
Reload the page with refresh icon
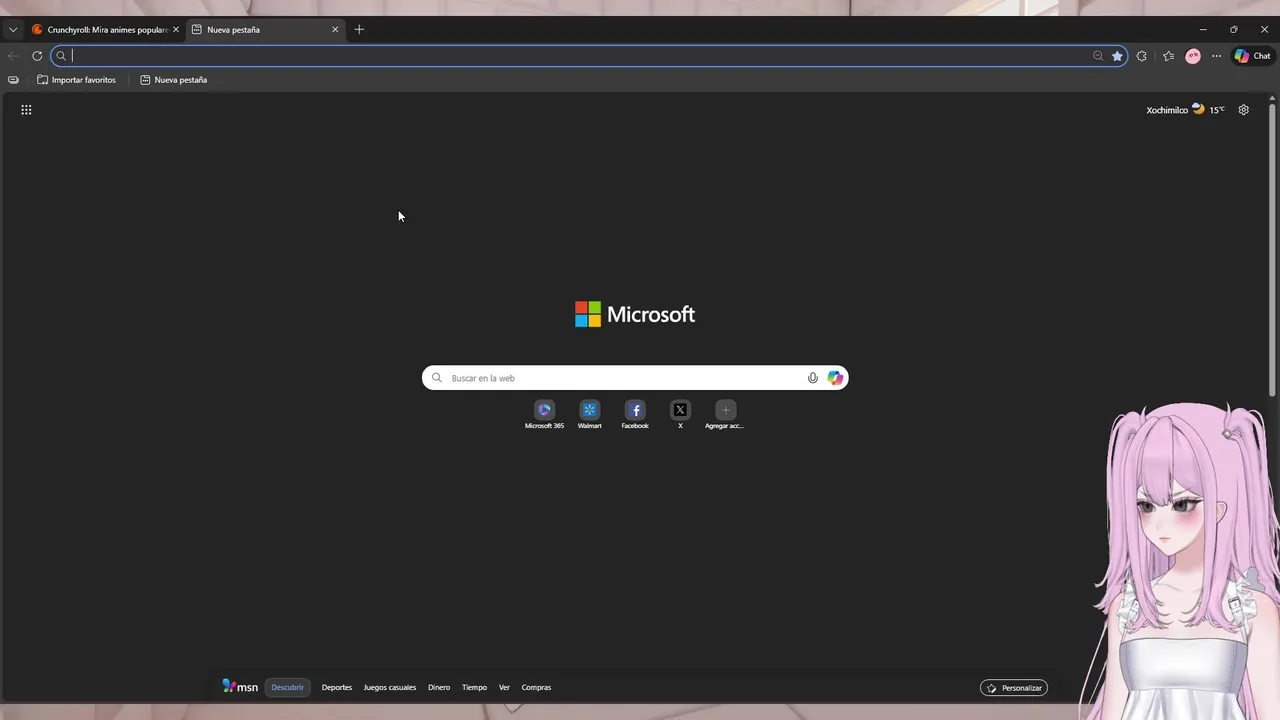pos(37,56)
